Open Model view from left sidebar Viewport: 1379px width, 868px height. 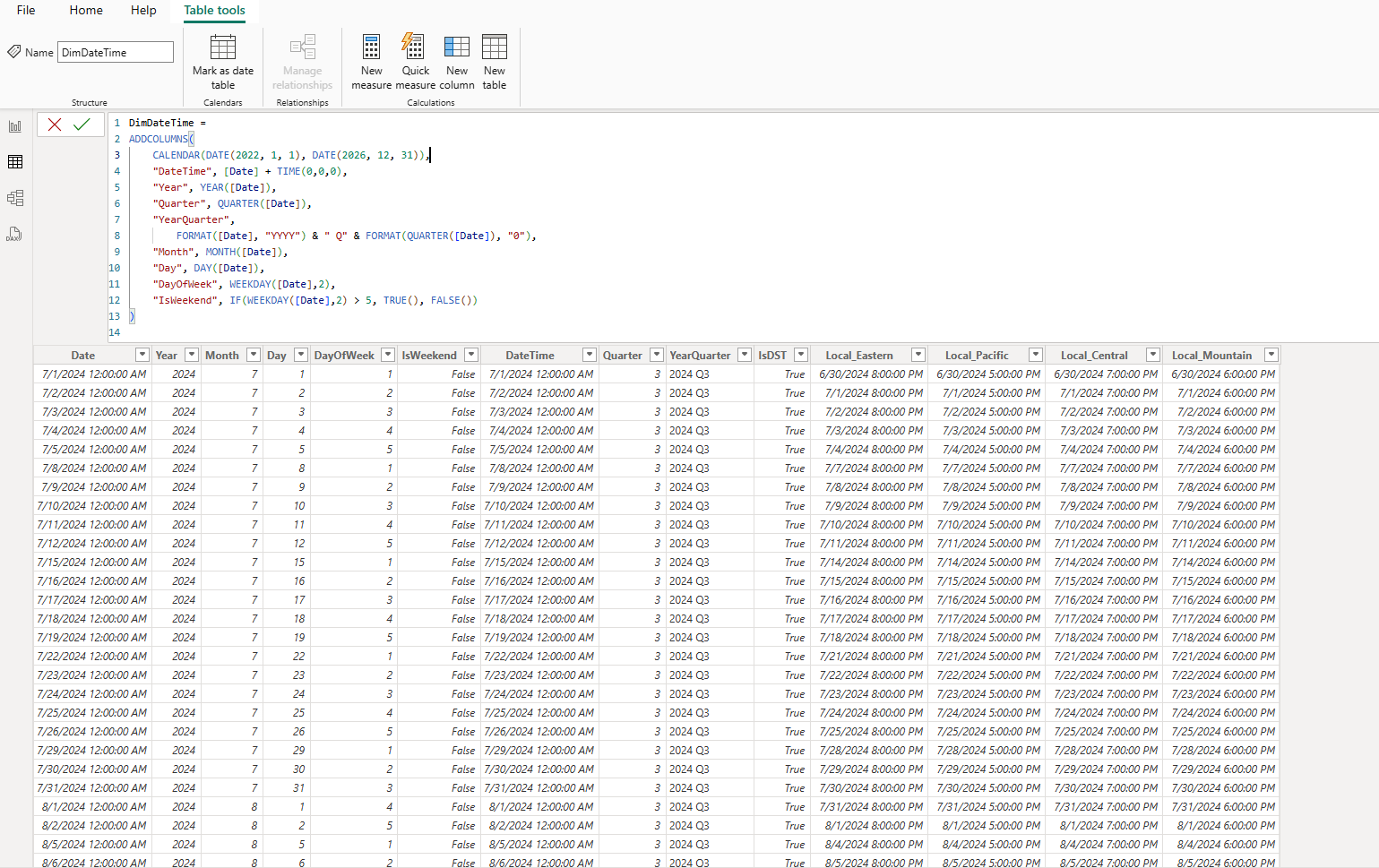[x=15, y=198]
